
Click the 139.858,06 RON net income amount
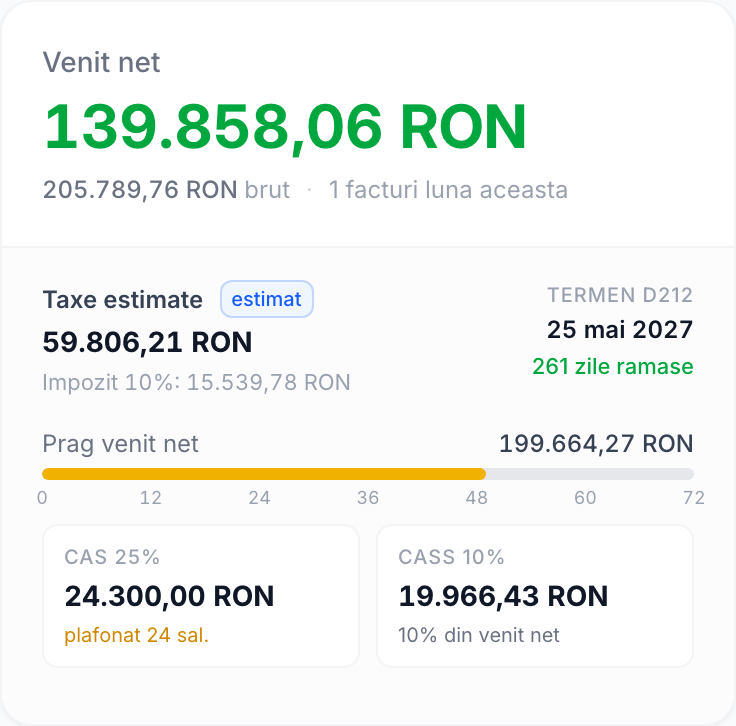(284, 127)
